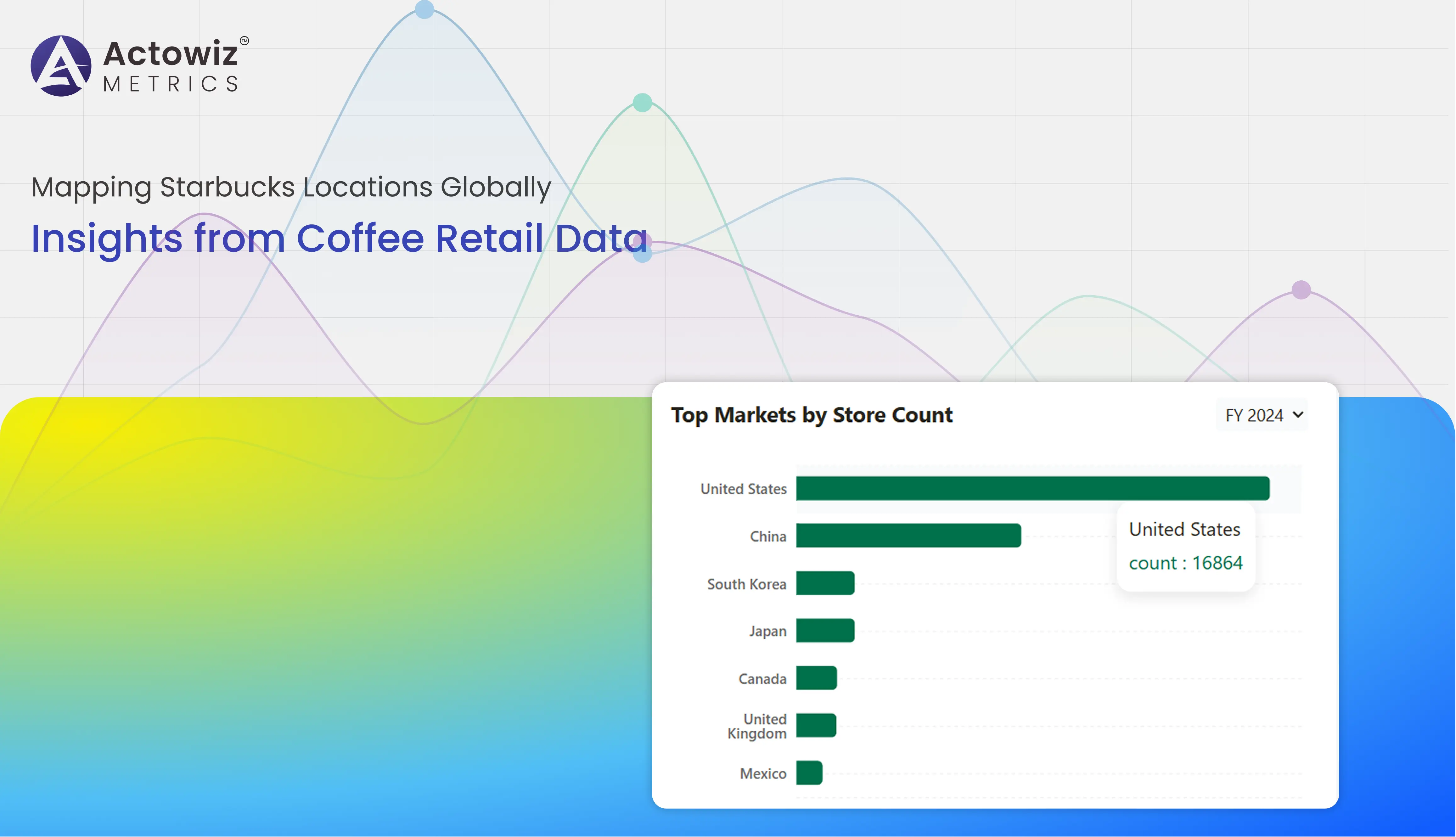Click the 'Canada' axis label
1456x837 pixels.
click(763, 679)
